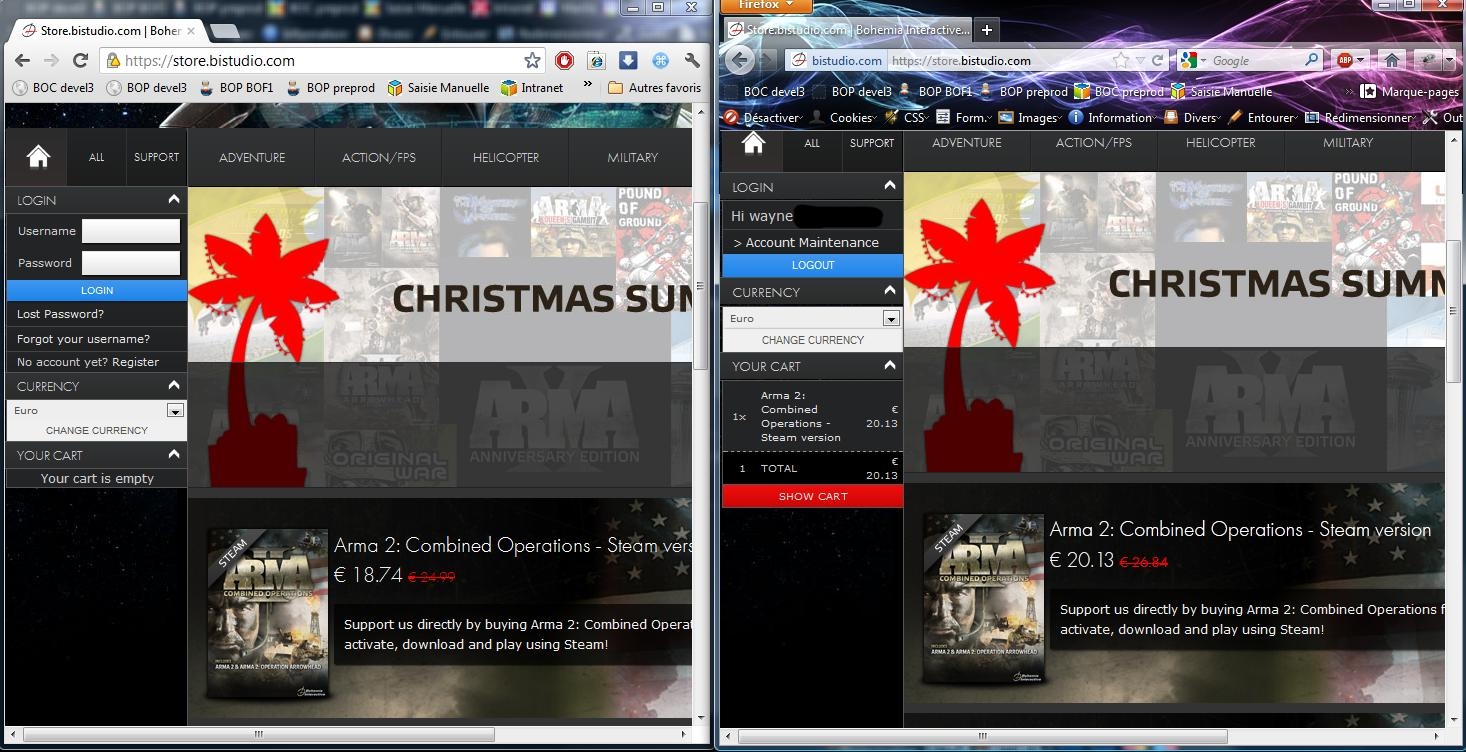Click Chrome's horizontal scrollbar thumb

coord(258,734)
